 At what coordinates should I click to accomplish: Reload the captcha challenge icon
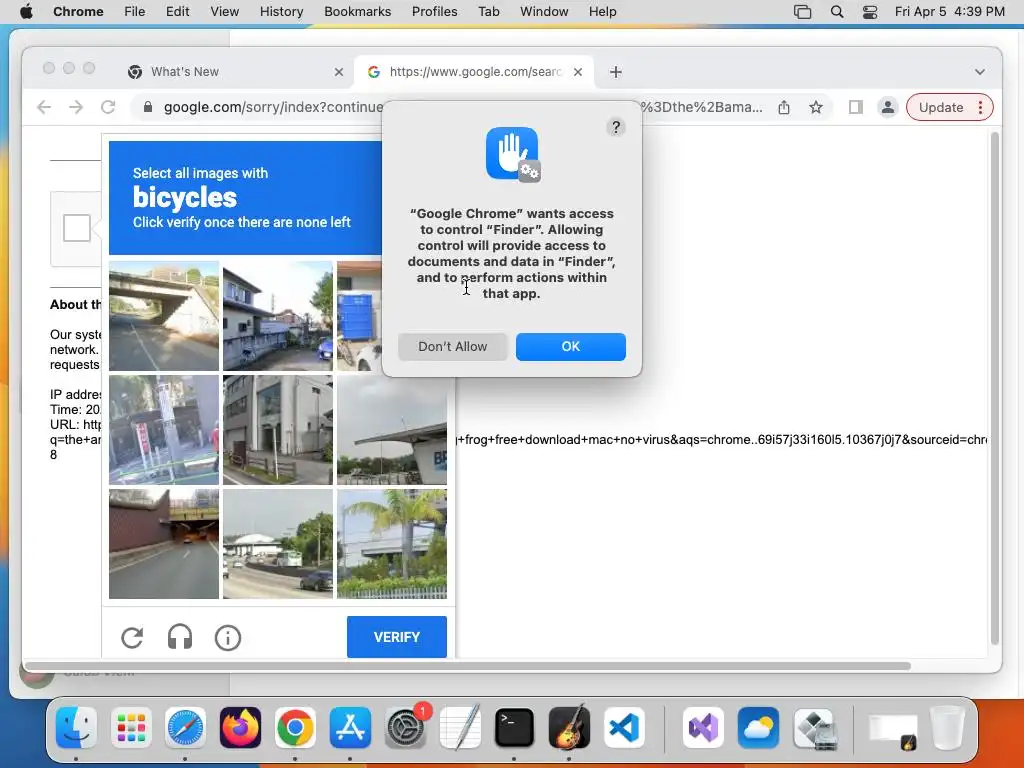coord(132,637)
